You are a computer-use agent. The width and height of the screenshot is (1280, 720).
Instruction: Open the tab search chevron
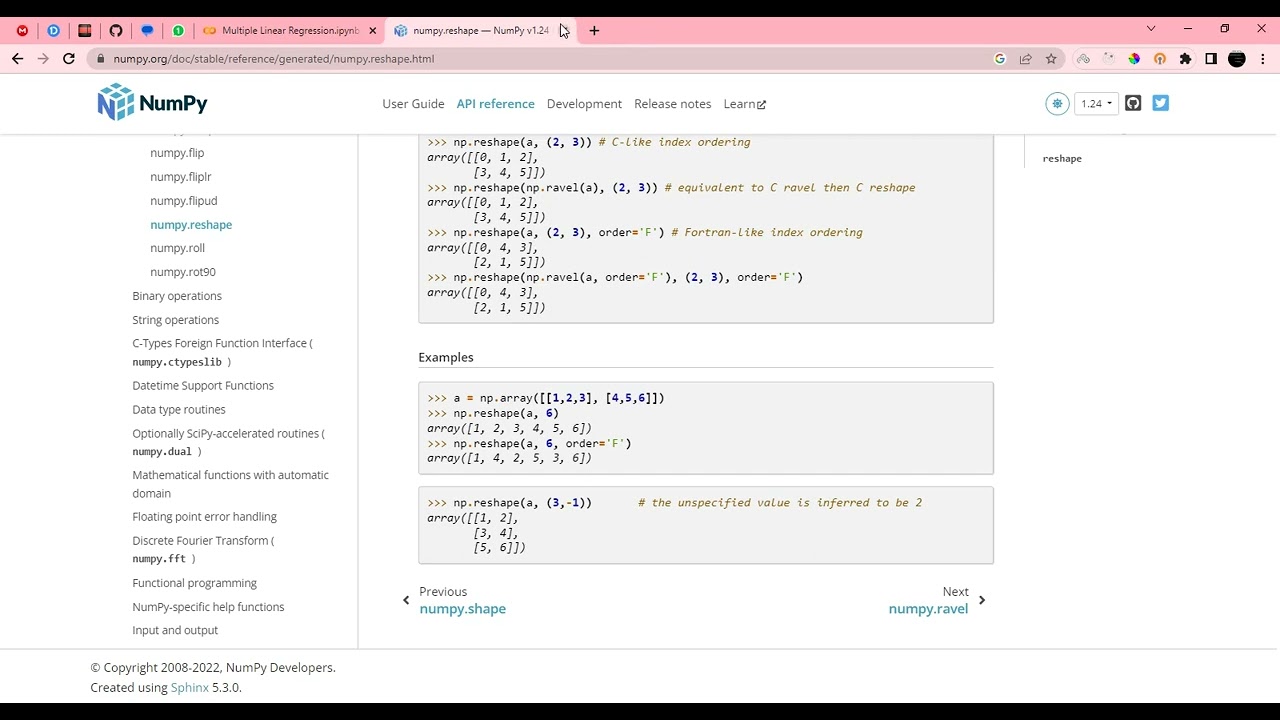(x=1151, y=28)
